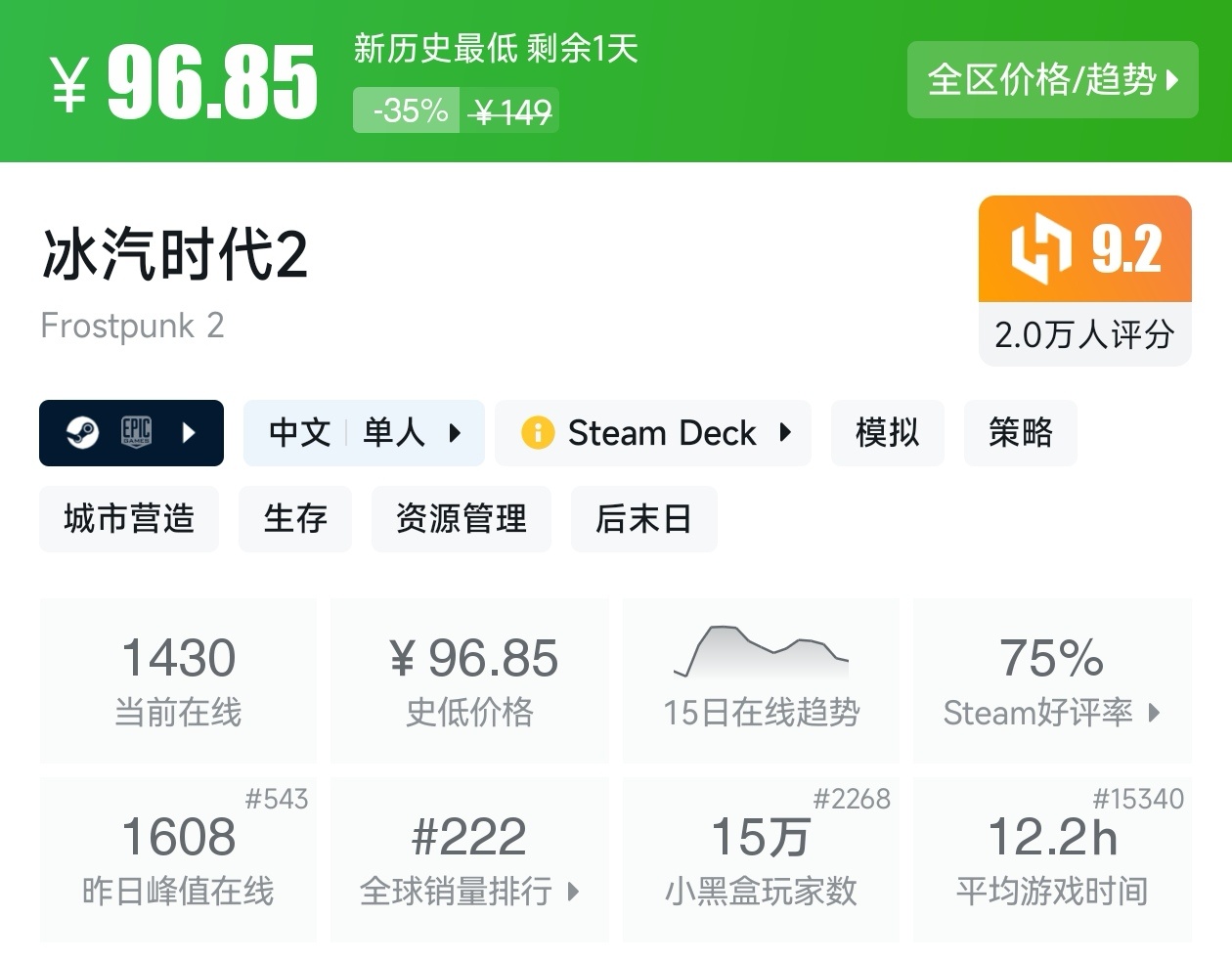Select the 后末日 tag

[644, 518]
